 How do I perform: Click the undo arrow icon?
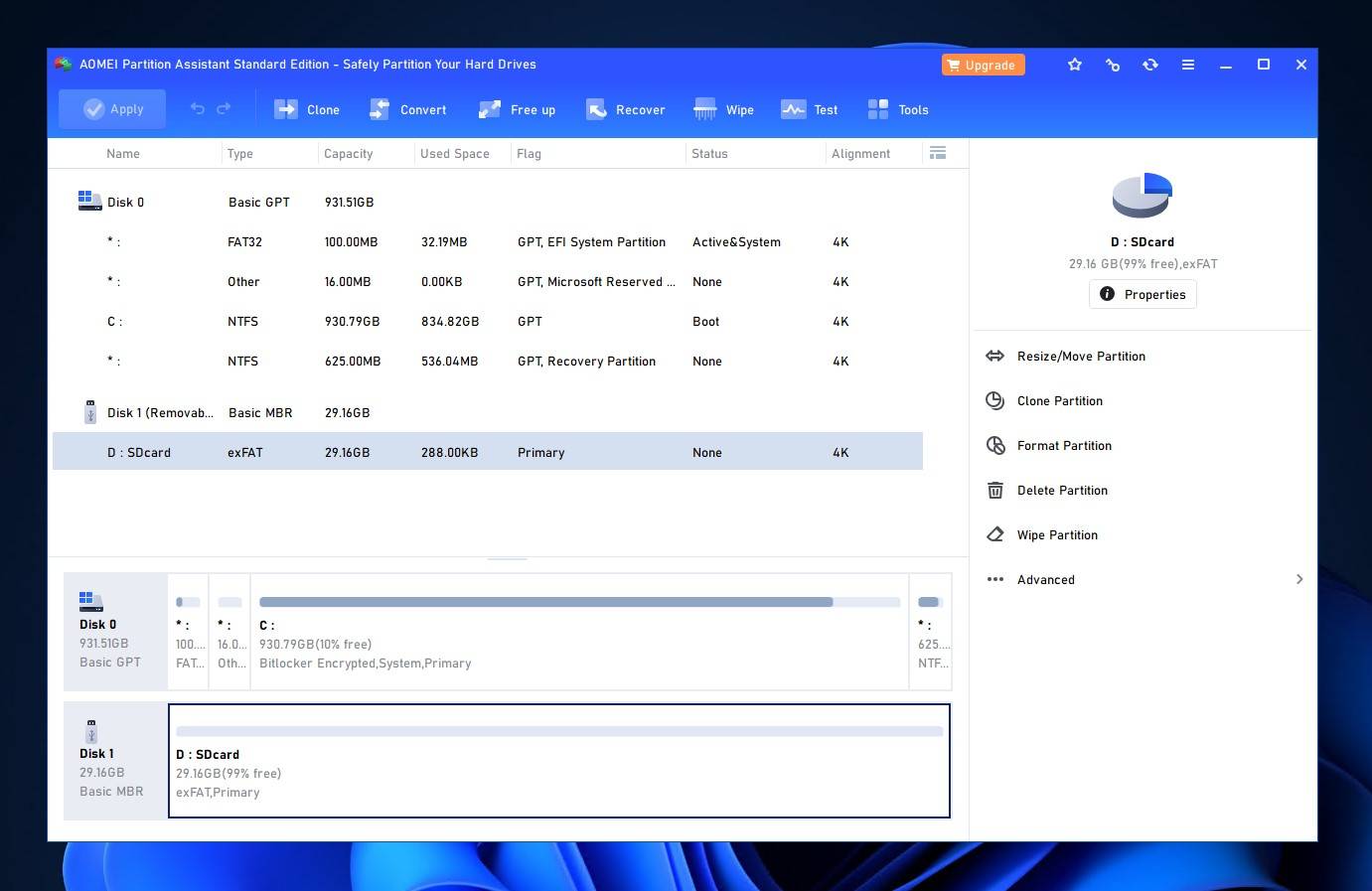pos(197,109)
